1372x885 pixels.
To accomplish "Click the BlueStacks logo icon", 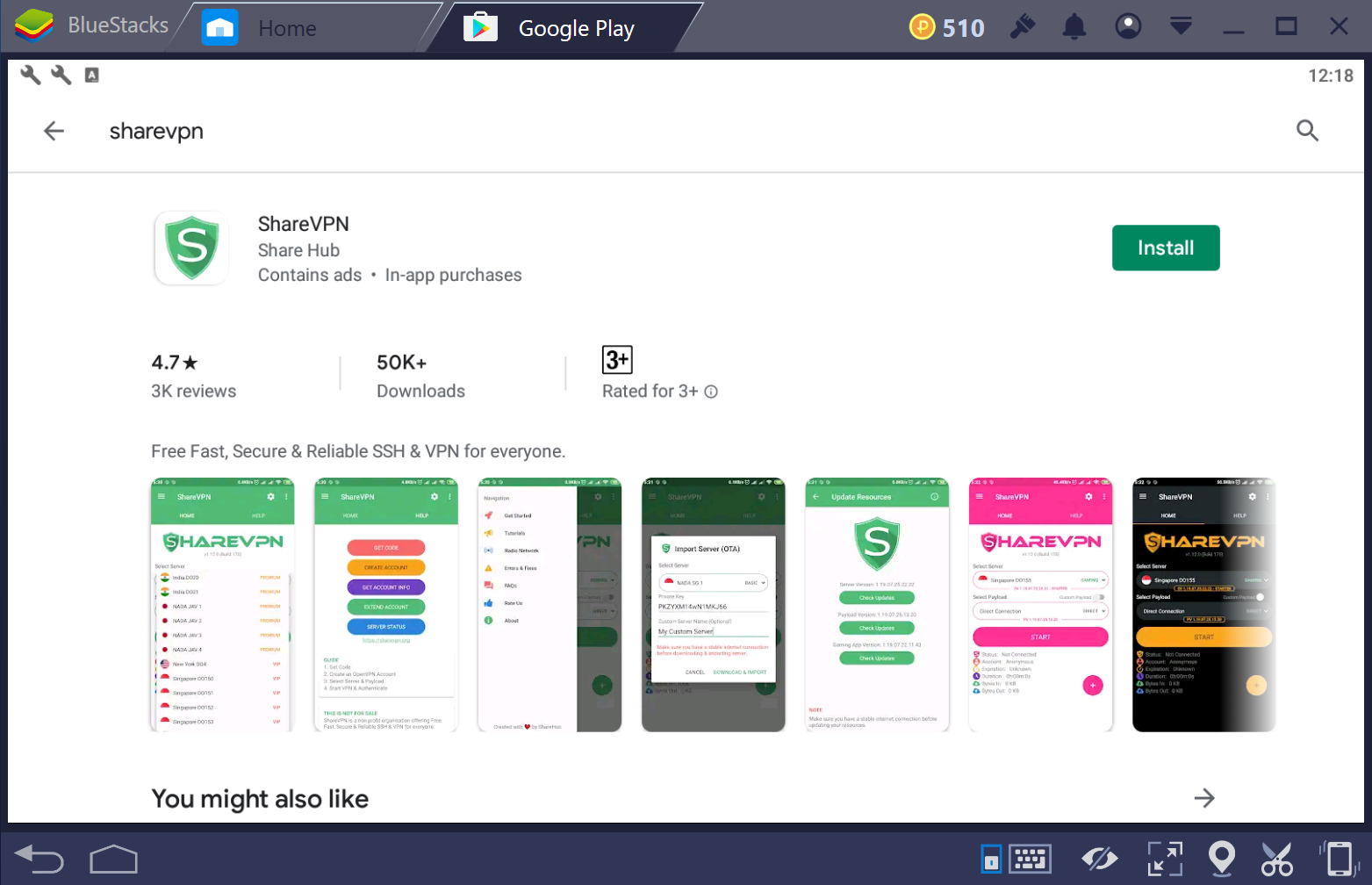I will [33, 25].
